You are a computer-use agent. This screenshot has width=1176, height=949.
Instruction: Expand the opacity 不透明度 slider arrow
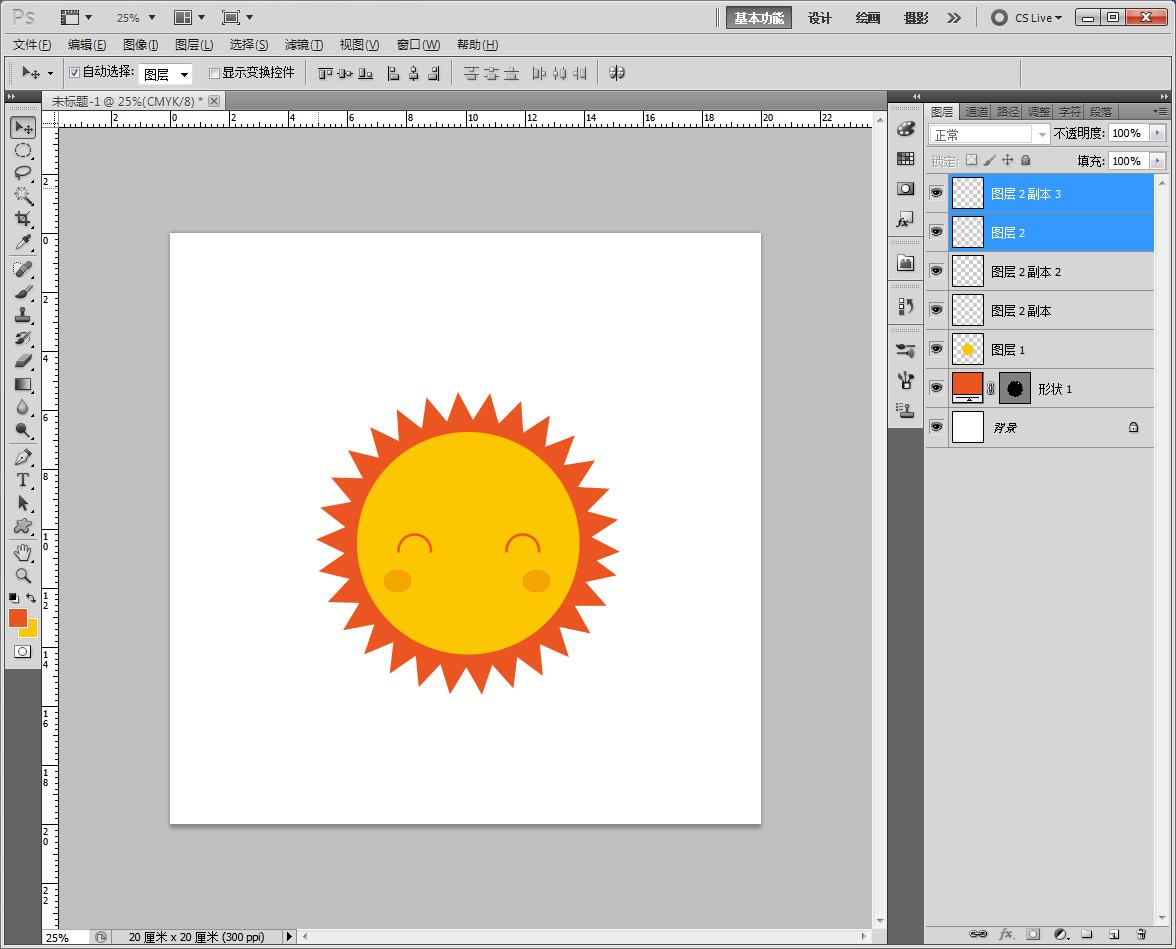[1158, 133]
